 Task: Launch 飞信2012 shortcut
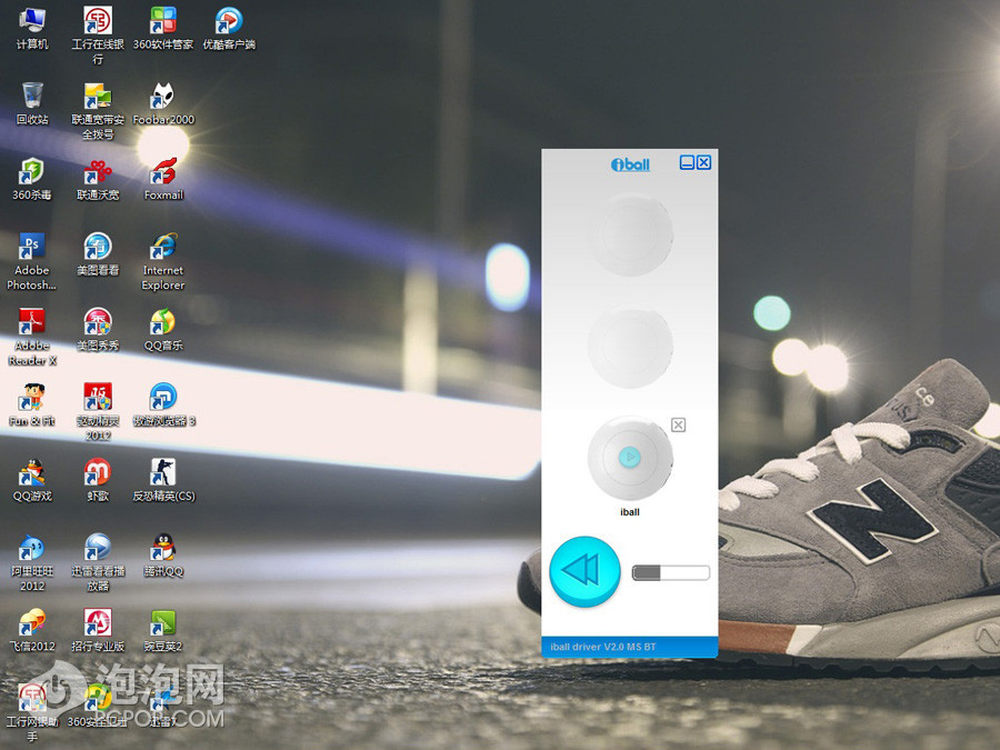coord(32,630)
